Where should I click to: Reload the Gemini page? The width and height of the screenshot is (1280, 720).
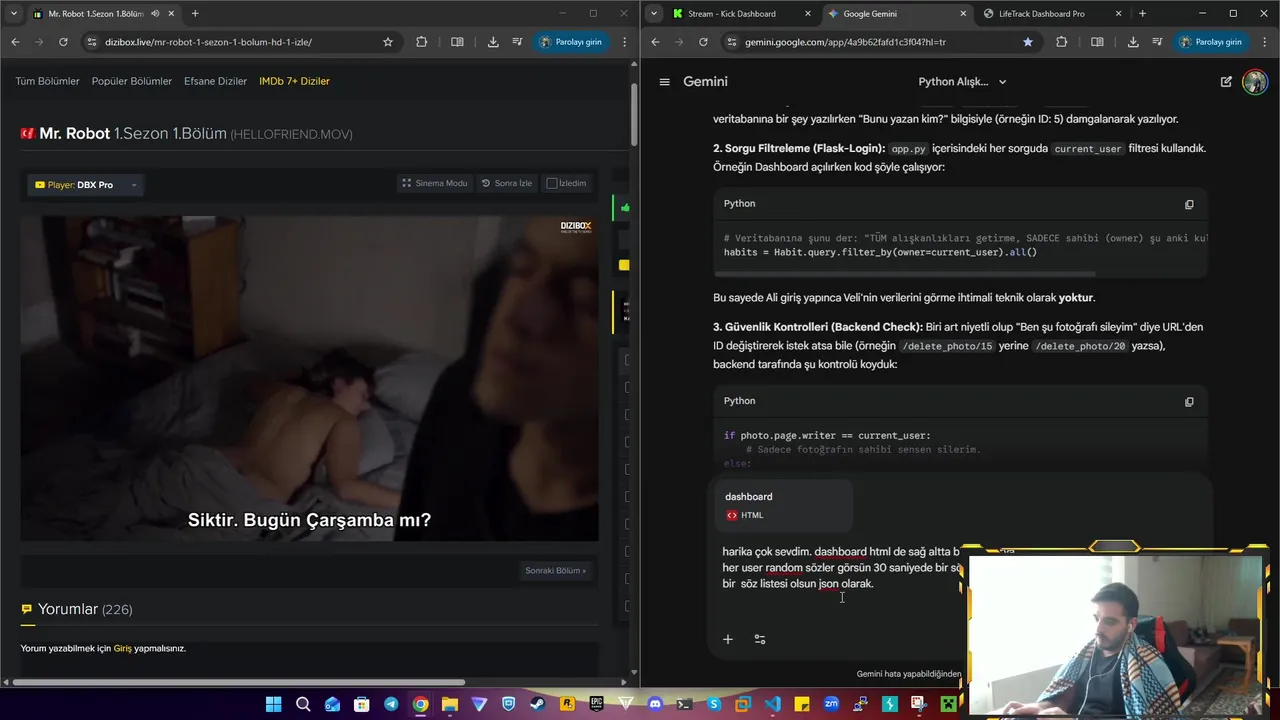coord(703,42)
